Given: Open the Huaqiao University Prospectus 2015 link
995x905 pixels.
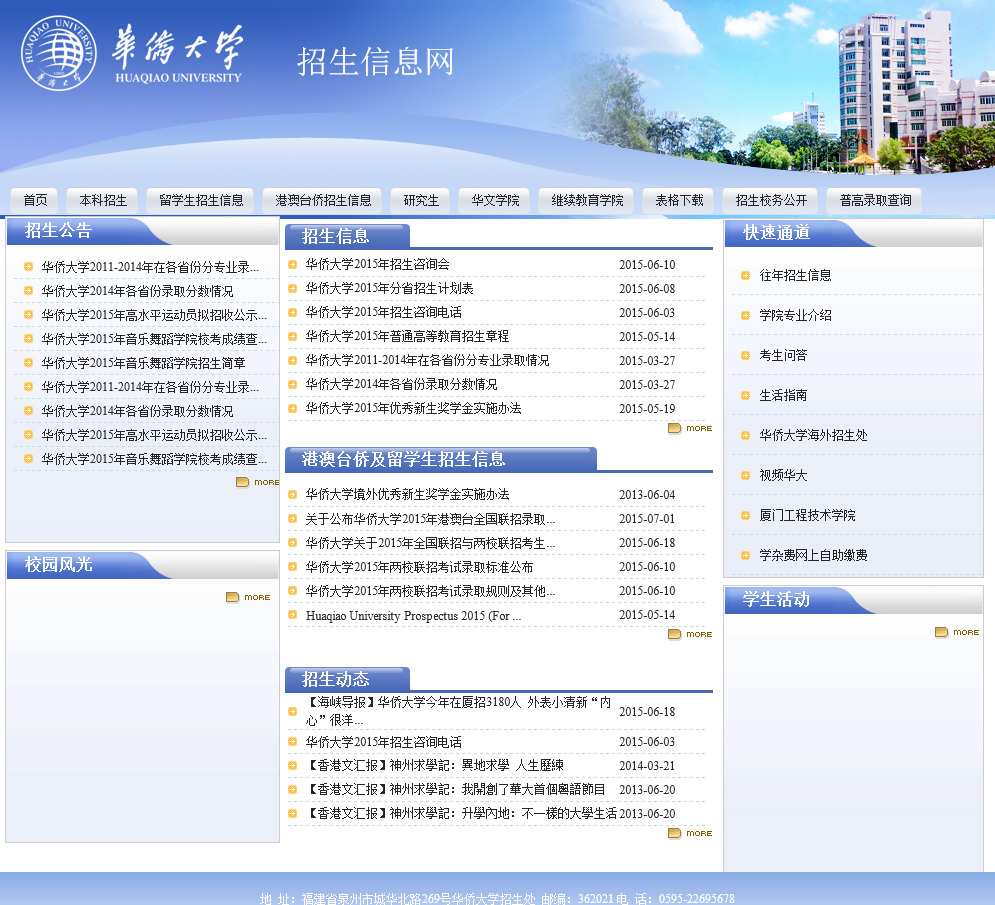Looking at the screenshot, I should coord(413,616).
